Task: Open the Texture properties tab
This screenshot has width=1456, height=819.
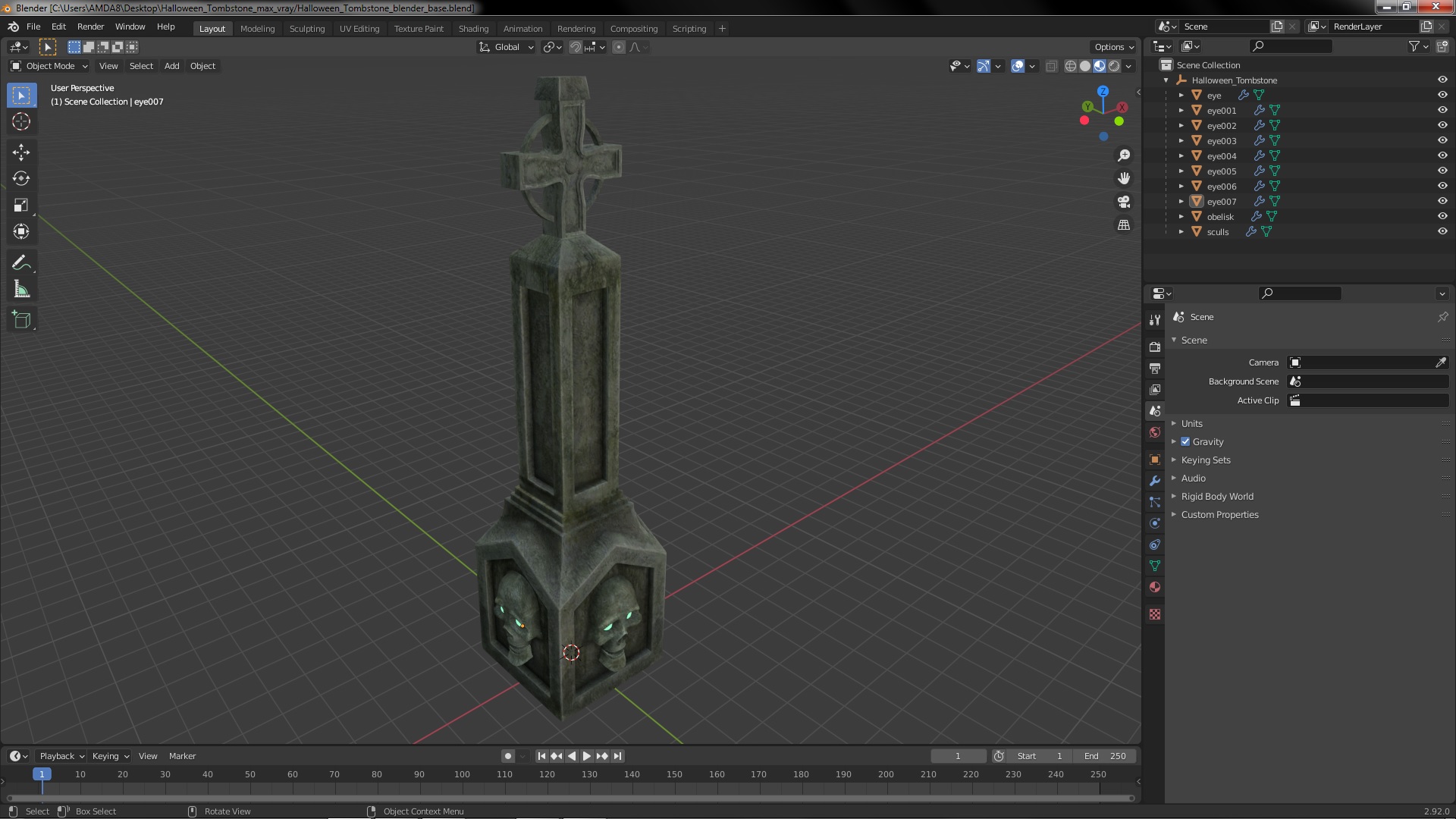Action: (1155, 614)
